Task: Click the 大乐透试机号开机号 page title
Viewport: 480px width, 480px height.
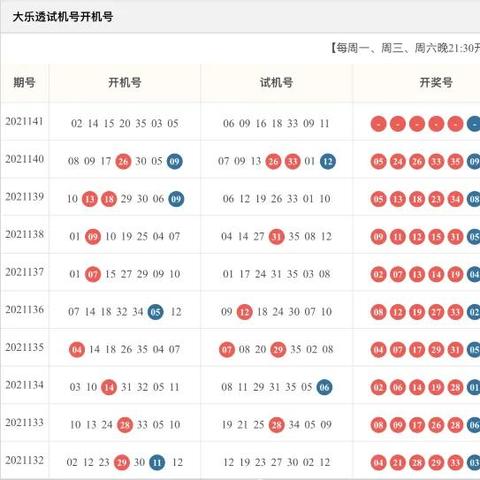Action: [x=63, y=17]
